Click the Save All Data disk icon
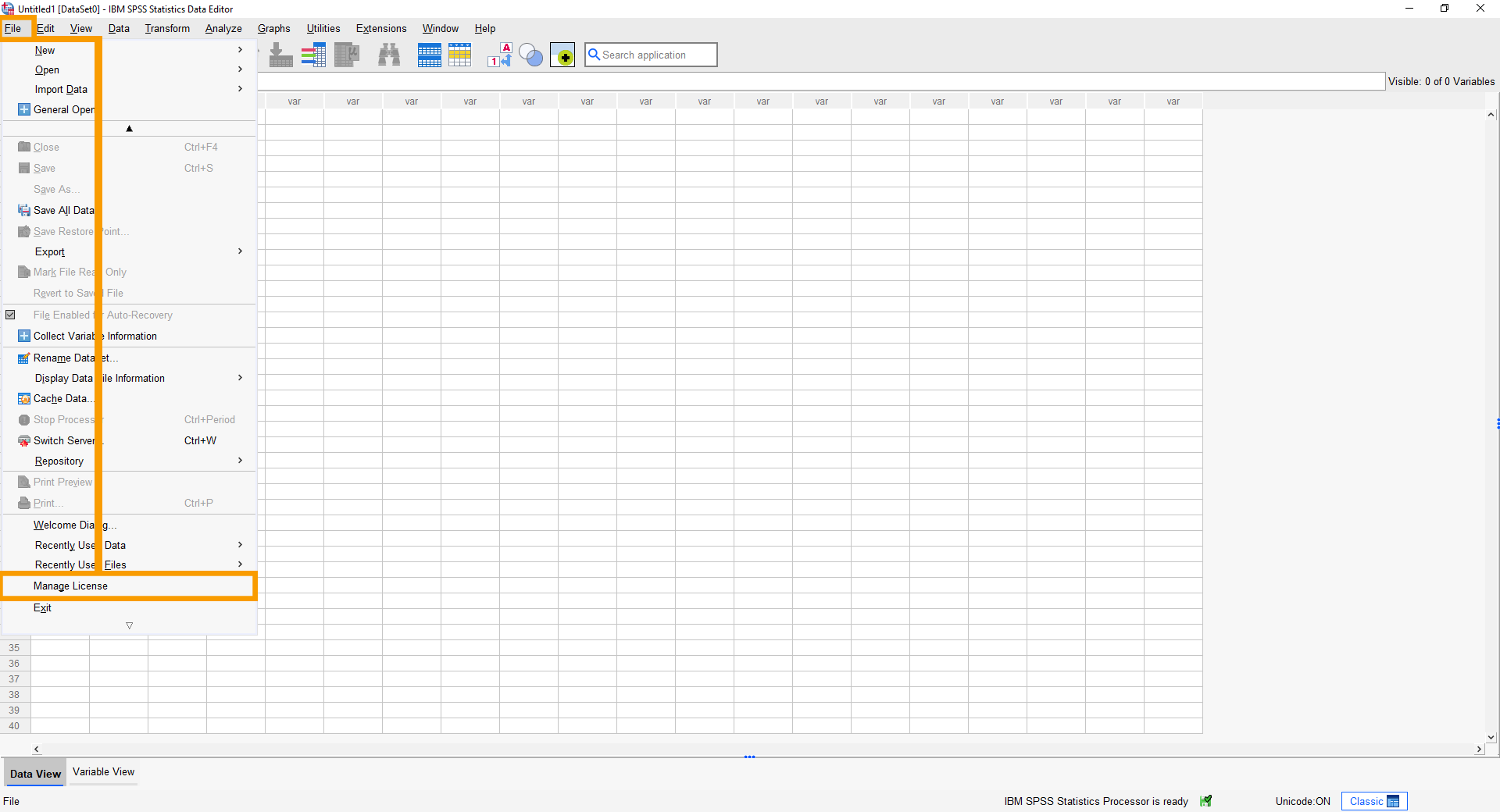This screenshot has height=812, width=1500. tap(24, 210)
